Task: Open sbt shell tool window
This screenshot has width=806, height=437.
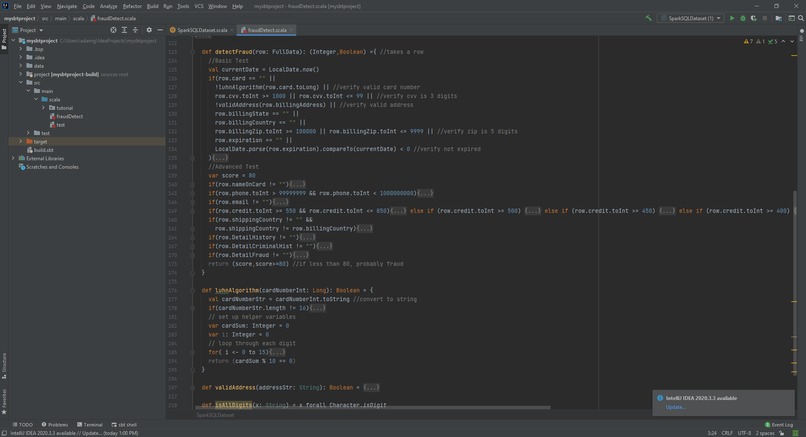Action: coord(124,425)
